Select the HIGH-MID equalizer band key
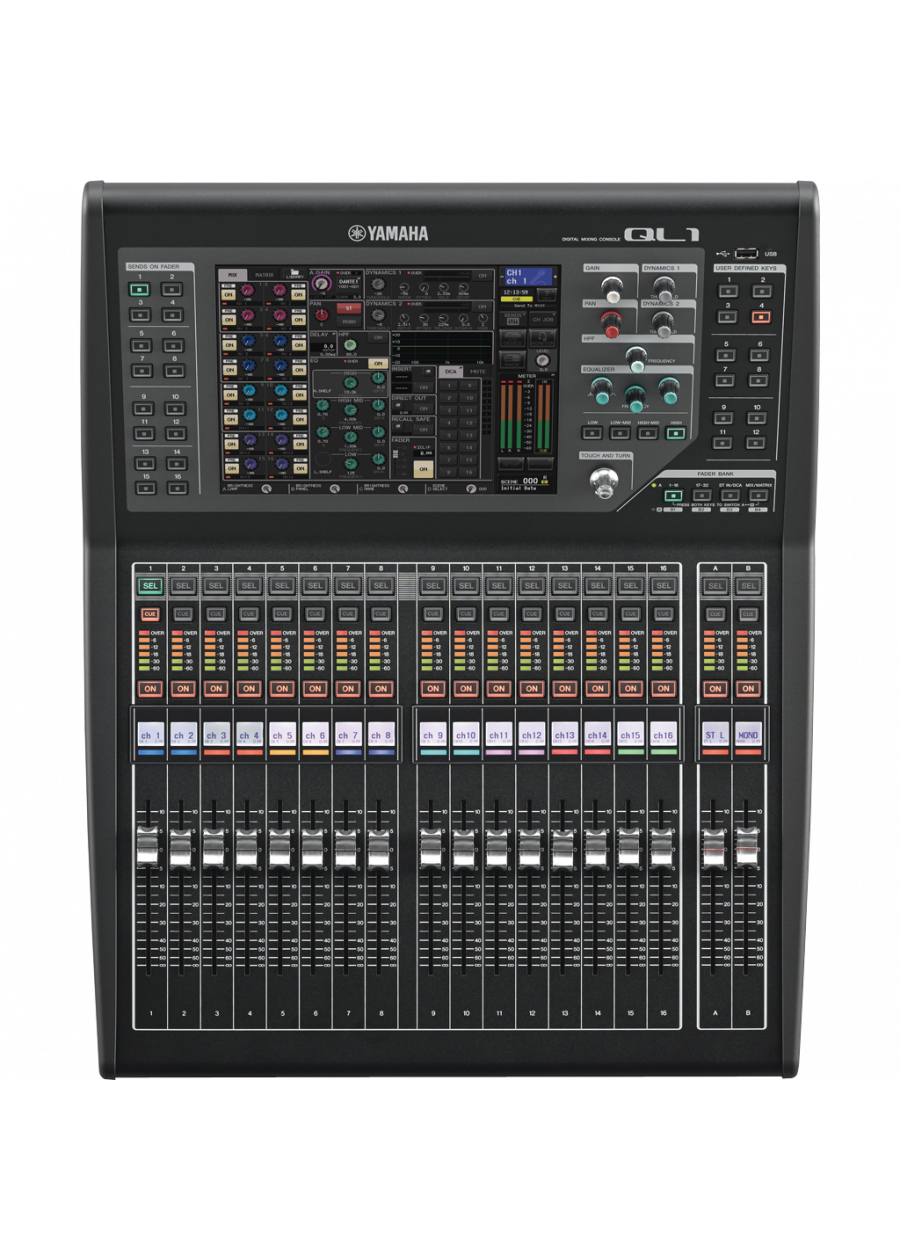 tap(648, 433)
